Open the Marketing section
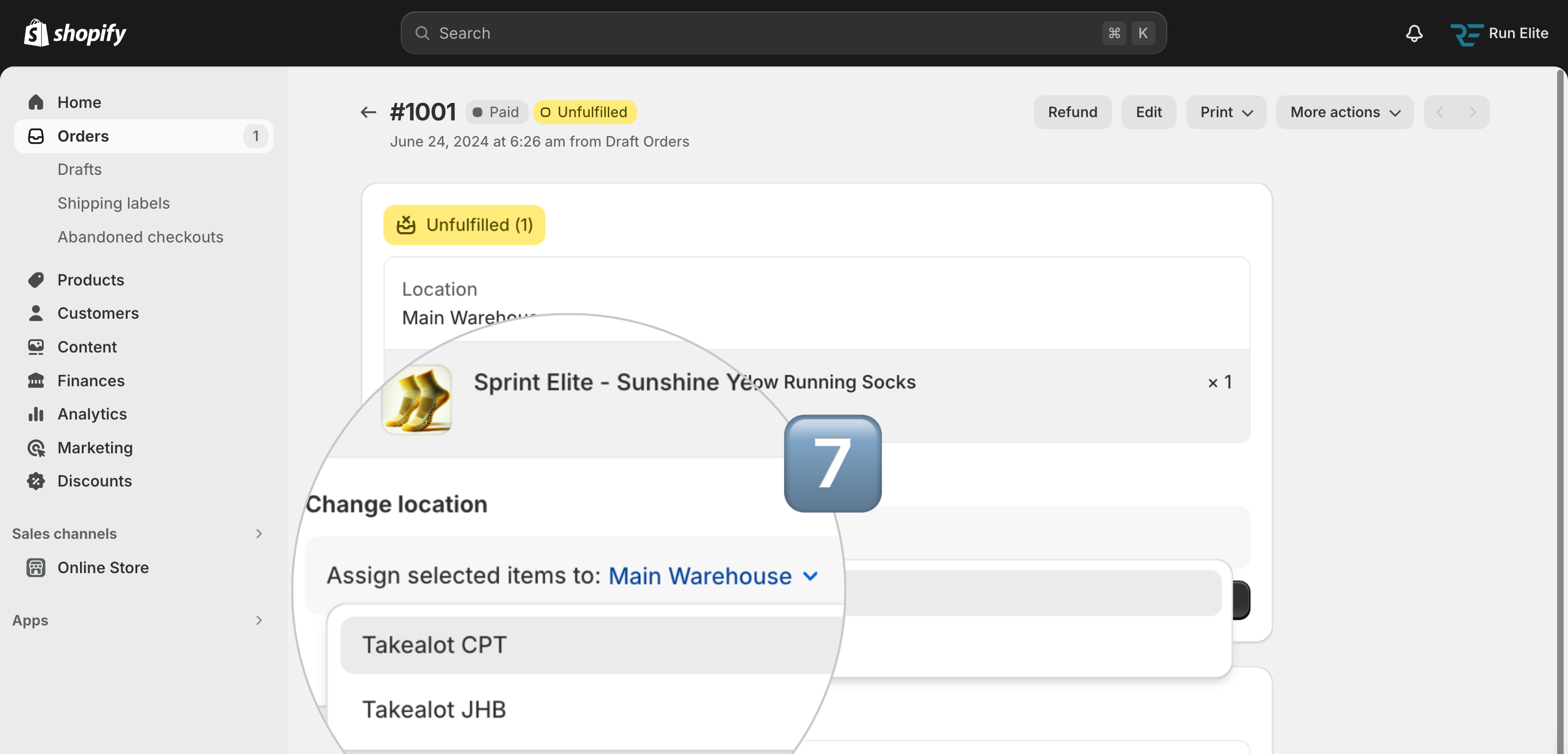Screen dimensions: 1568x754 (x=95, y=448)
